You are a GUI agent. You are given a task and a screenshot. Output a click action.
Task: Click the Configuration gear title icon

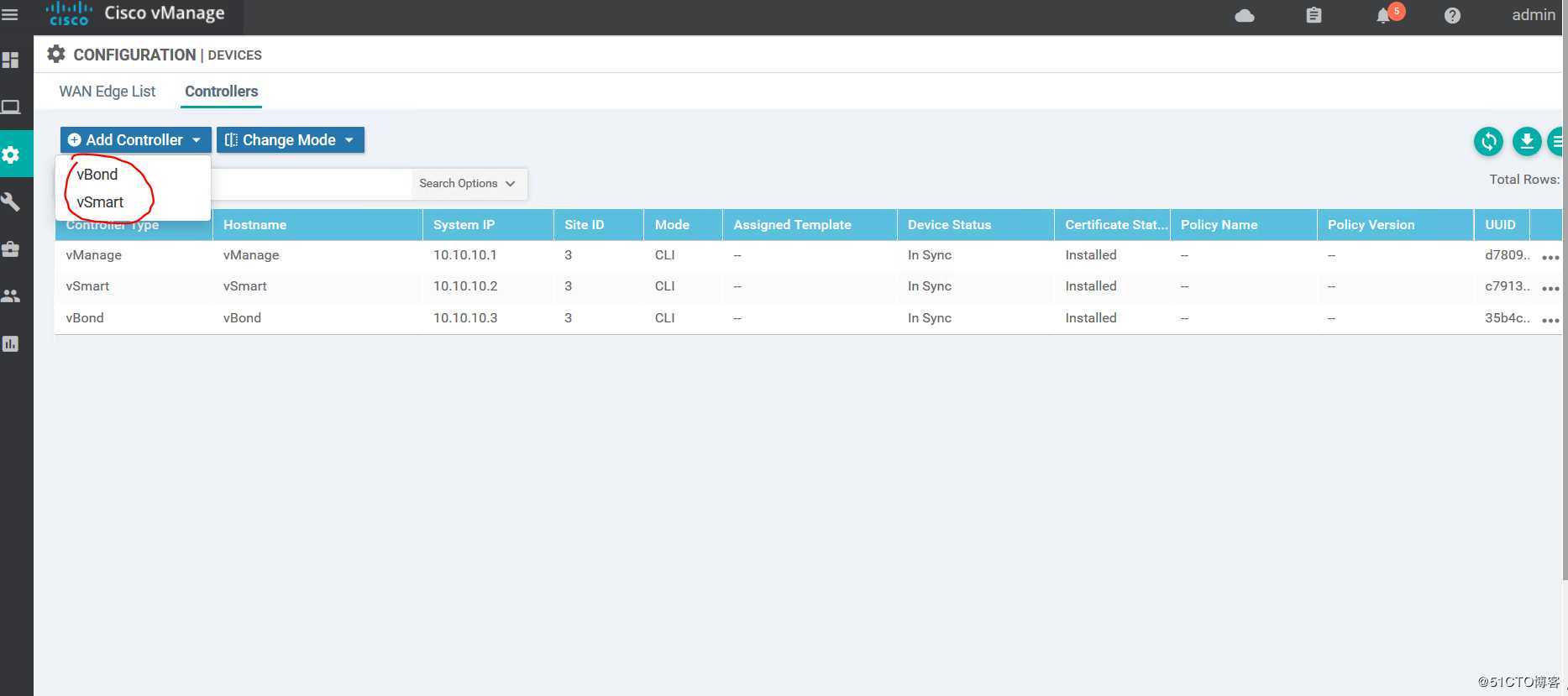56,55
